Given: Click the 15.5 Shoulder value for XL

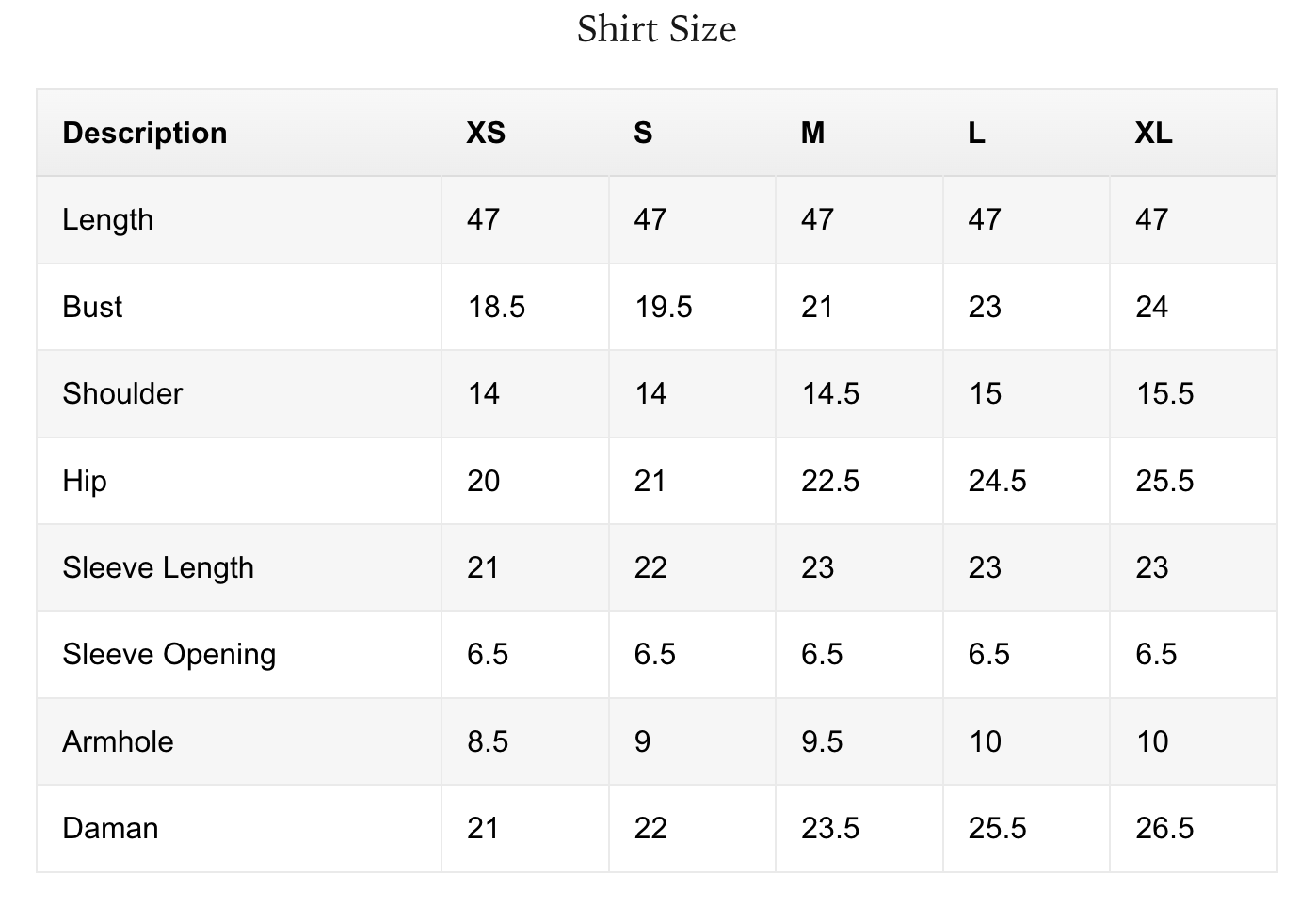Looking at the screenshot, I should click(1164, 393).
